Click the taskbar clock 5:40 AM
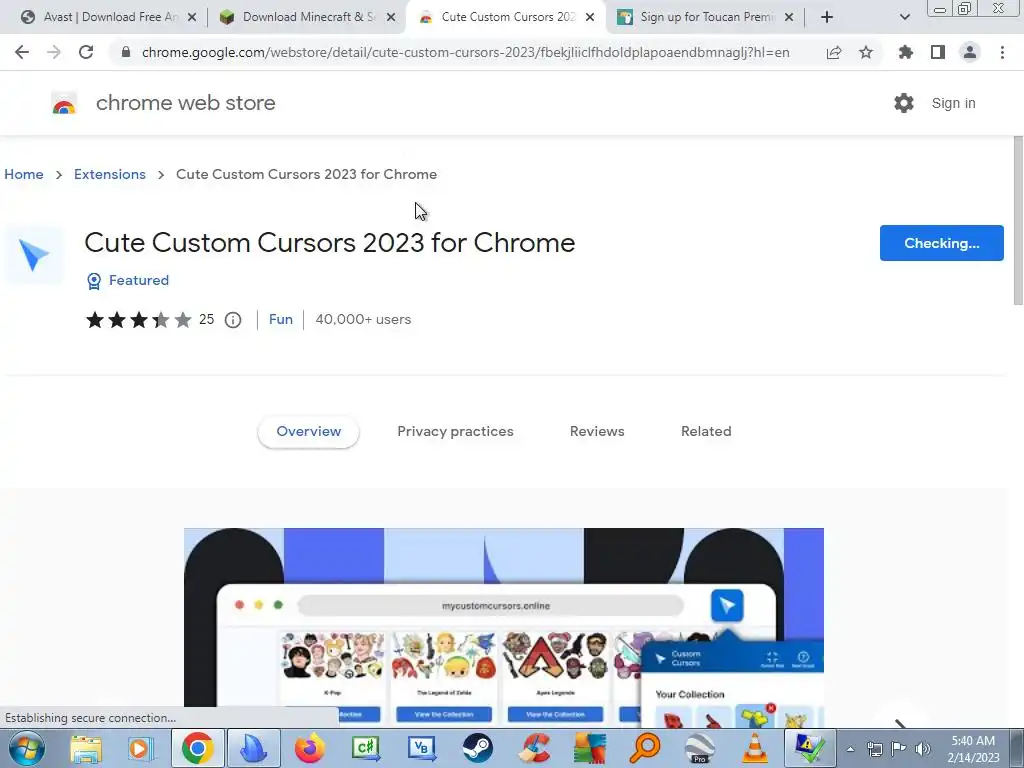The height and width of the screenshot is (768, 1024). pos(973,741)
